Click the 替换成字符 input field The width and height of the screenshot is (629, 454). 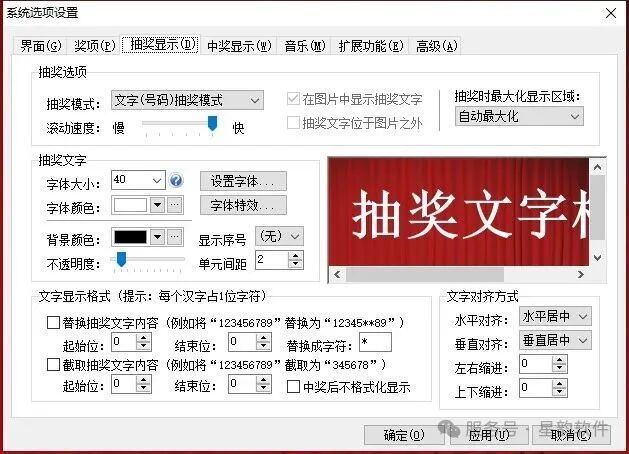pyautogui.click(x=375, y=342)
